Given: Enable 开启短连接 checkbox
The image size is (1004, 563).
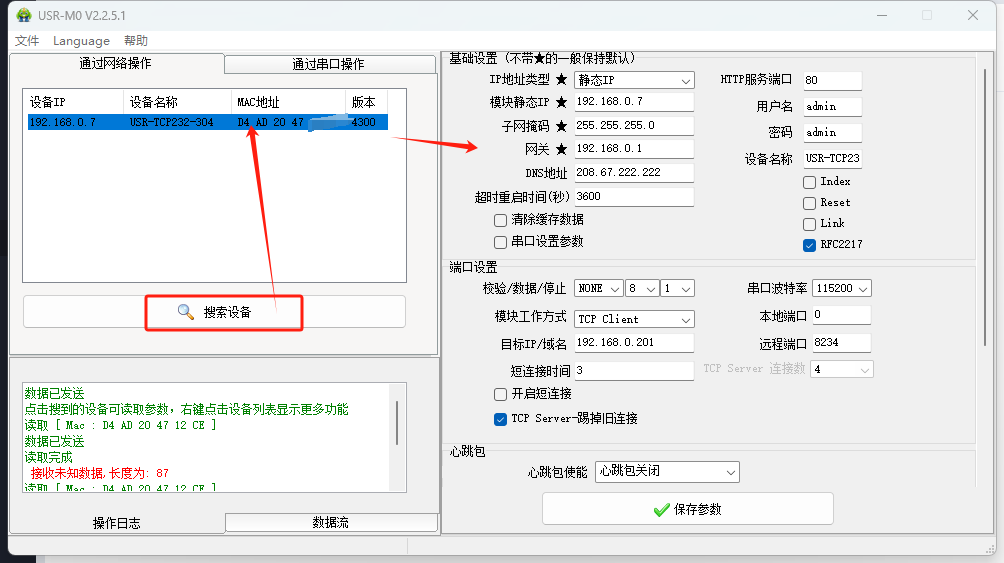Looking at the screenshot, I should pos(500,394).
